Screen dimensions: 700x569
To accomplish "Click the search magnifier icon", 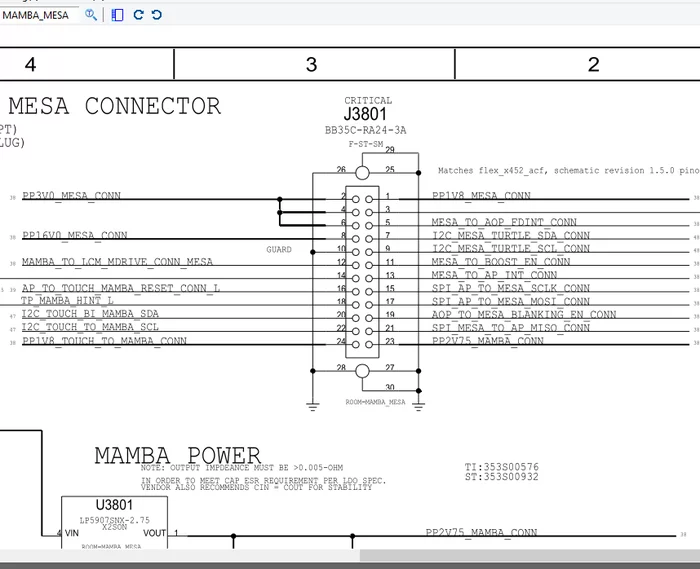I will [91, 15].
